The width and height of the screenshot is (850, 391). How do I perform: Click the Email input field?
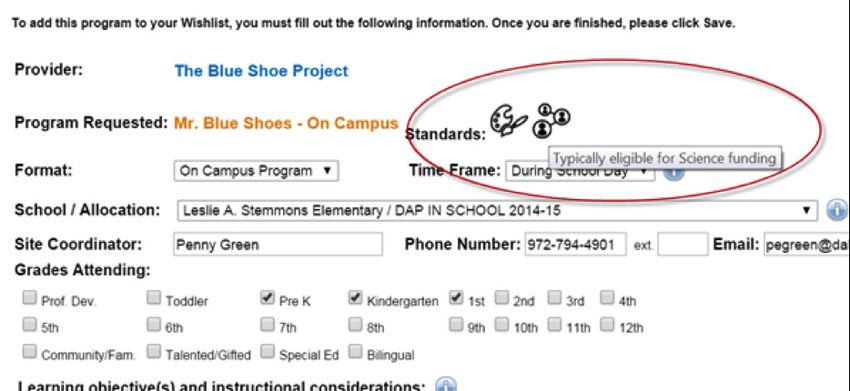click(x=807, y=245)
